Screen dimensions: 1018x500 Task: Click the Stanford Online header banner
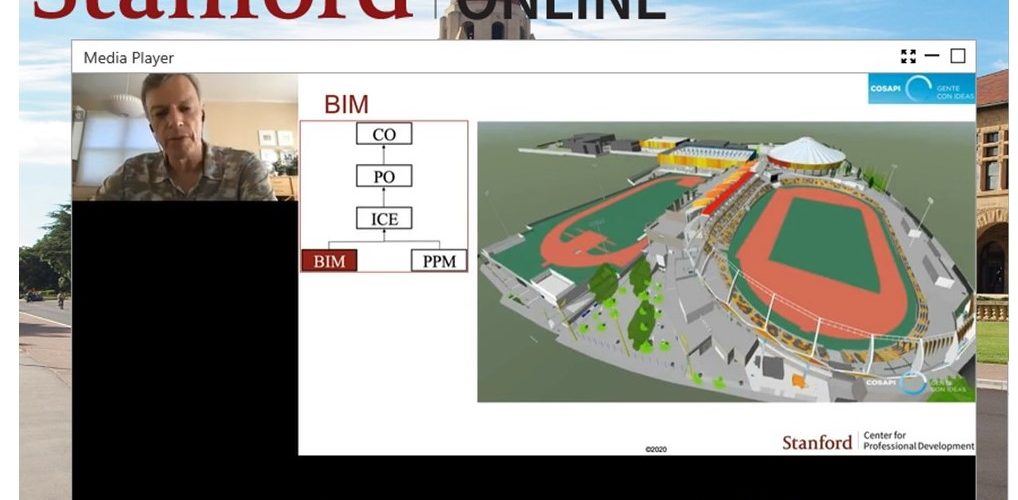click(350, 10)
